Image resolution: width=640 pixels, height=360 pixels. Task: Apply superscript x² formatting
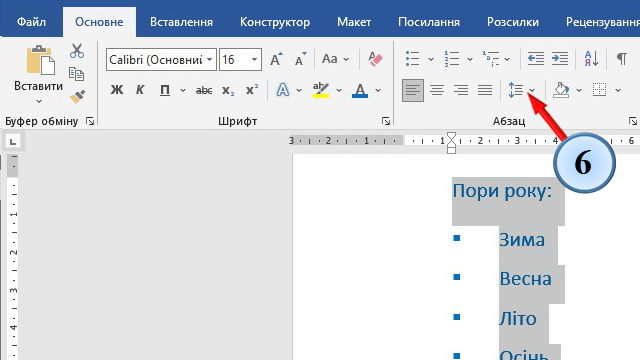[252, 90]
